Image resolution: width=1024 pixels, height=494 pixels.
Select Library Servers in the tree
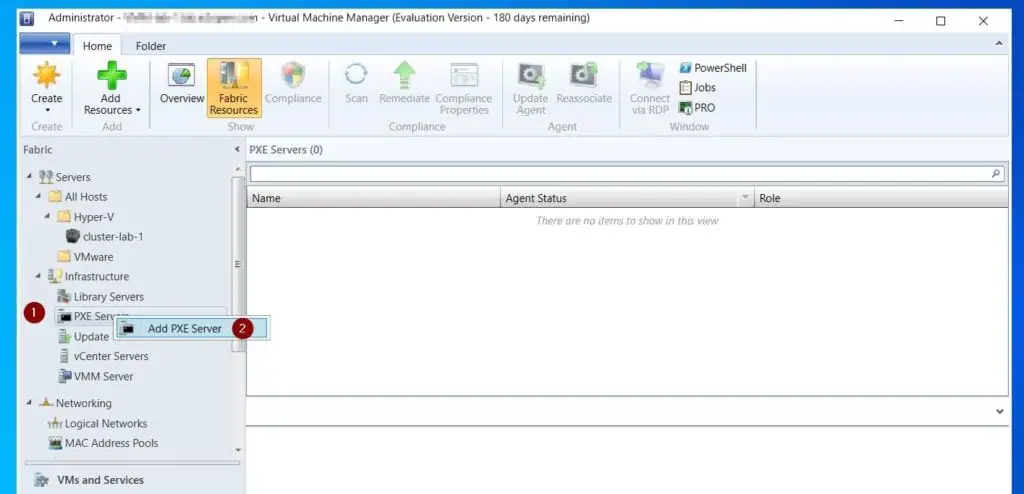click(101, 297)
